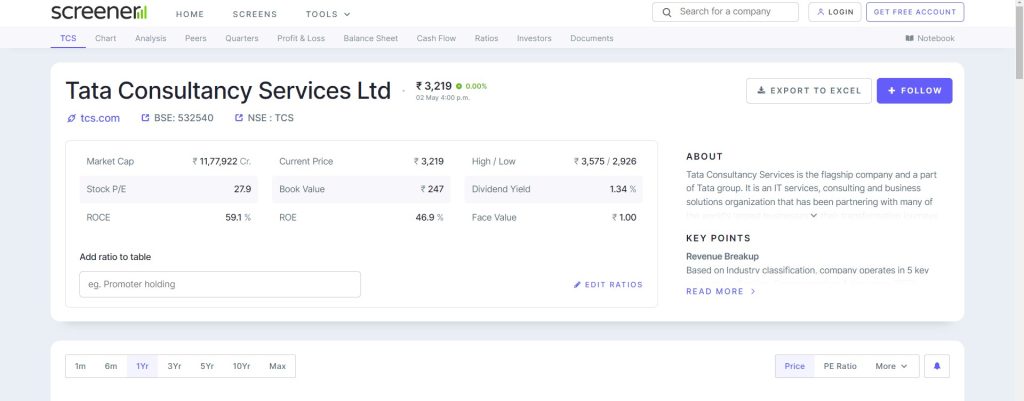The image size is (1024, 401).
Task: Click the Tata Consultancy Services Ltd title
Action: [228, 90]
